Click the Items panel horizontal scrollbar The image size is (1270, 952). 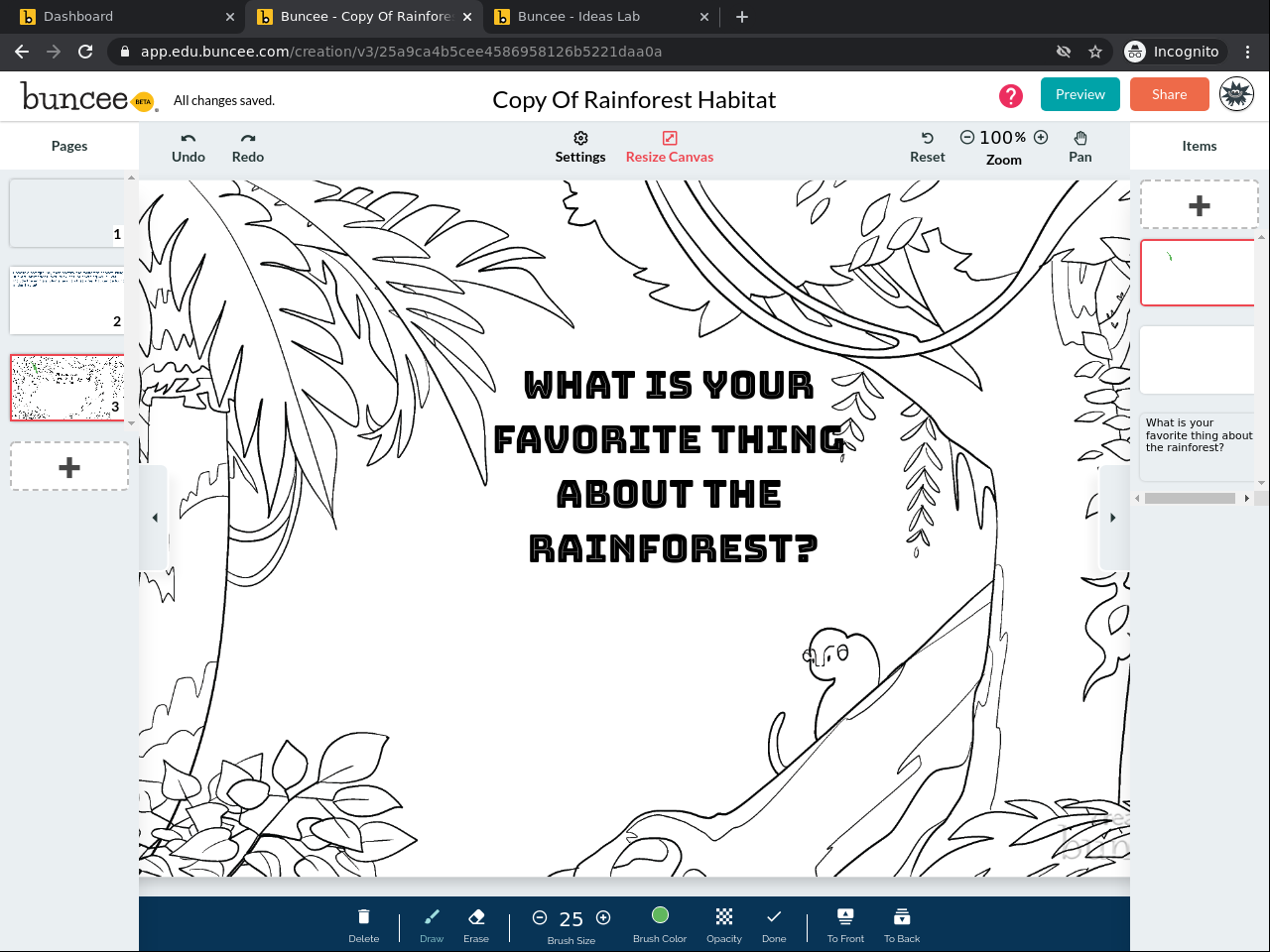(1190, 498)
